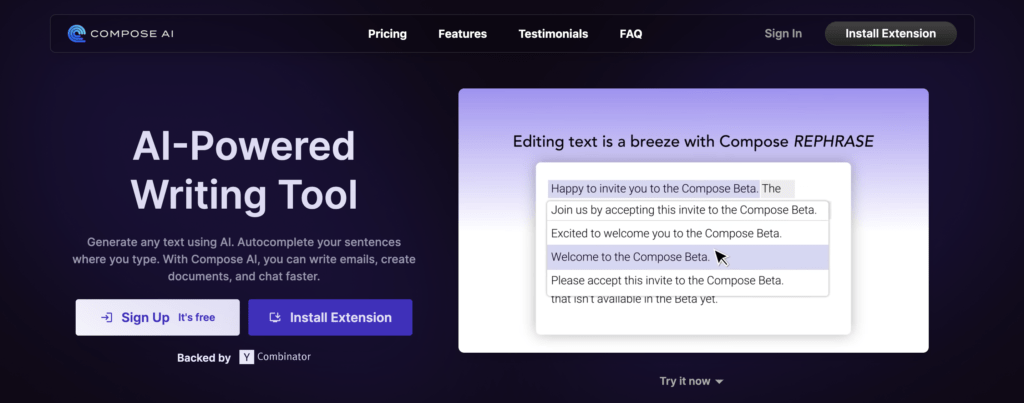Click the Try it now link text

click(684, 381)
